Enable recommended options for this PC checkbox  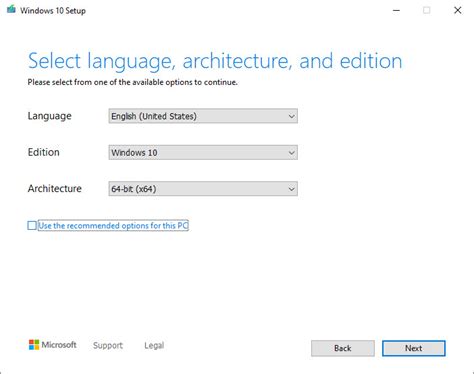32,226
